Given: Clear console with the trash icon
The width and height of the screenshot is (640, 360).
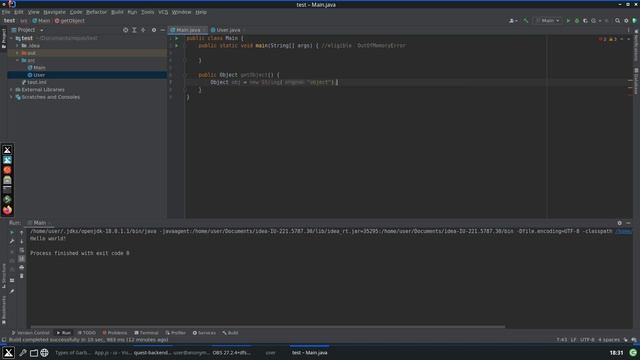Looking at the screenshot, I should tap(22, 276).
